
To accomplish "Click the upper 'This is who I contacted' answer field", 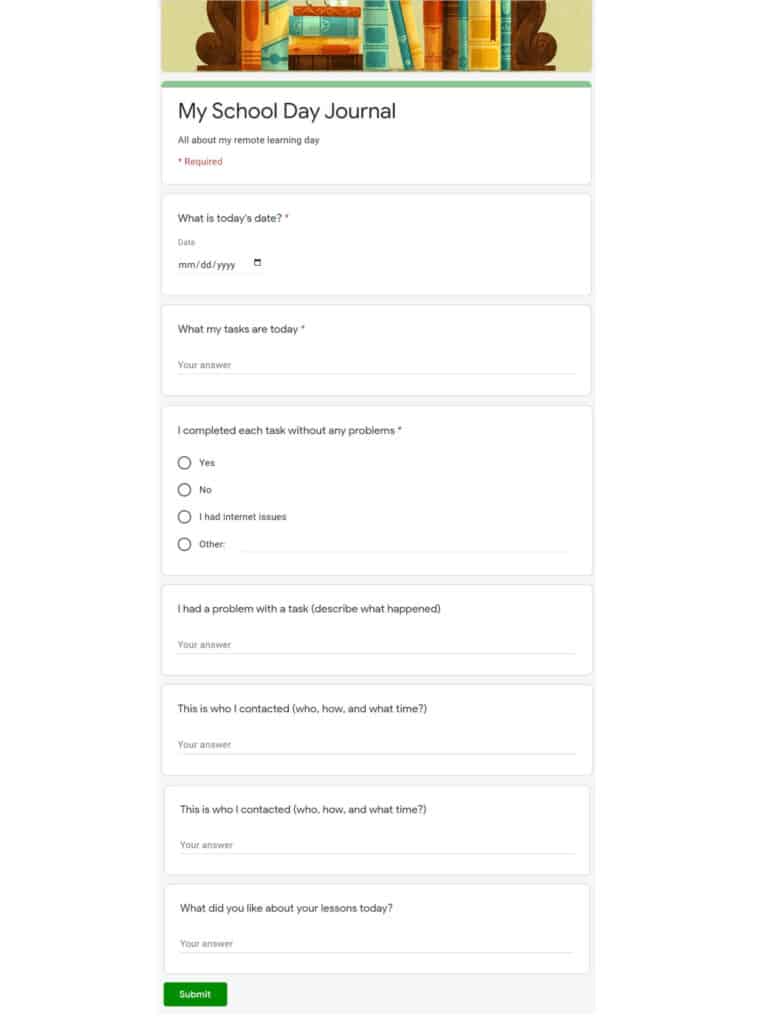I will point(376,745).
